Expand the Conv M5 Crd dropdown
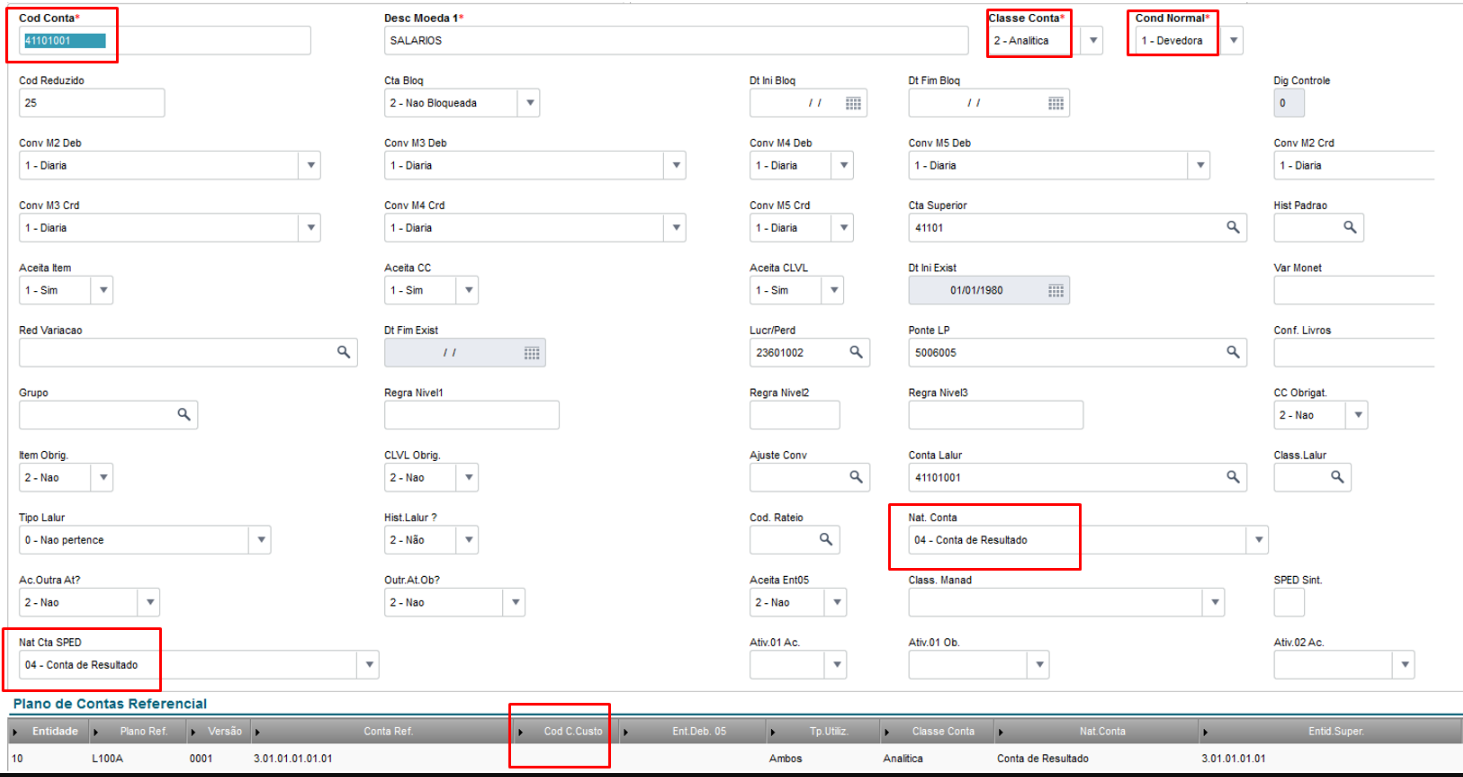This screenshot has width=1463, height=777. coord(844,228)
